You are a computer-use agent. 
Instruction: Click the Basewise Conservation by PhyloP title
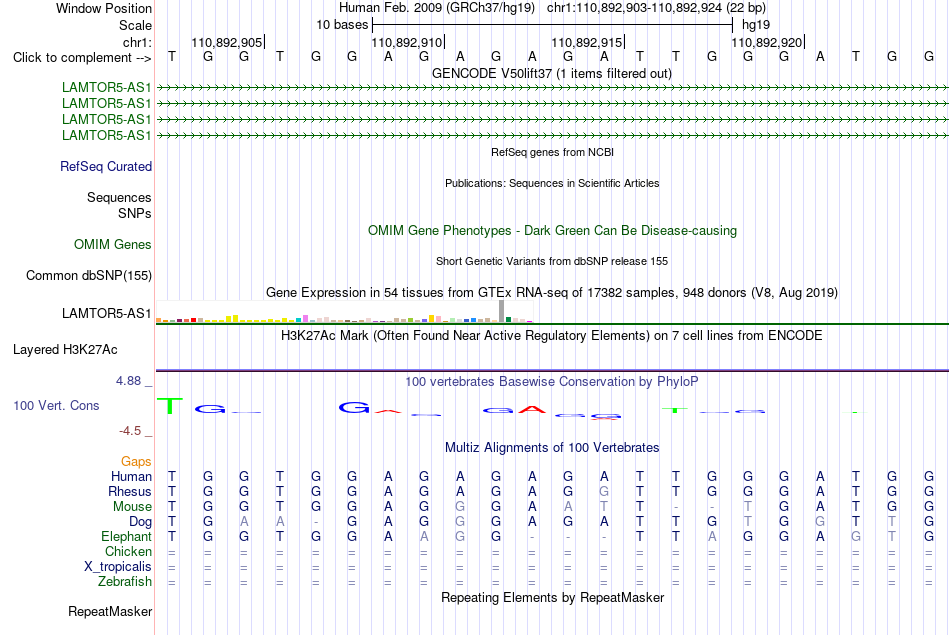552,382
